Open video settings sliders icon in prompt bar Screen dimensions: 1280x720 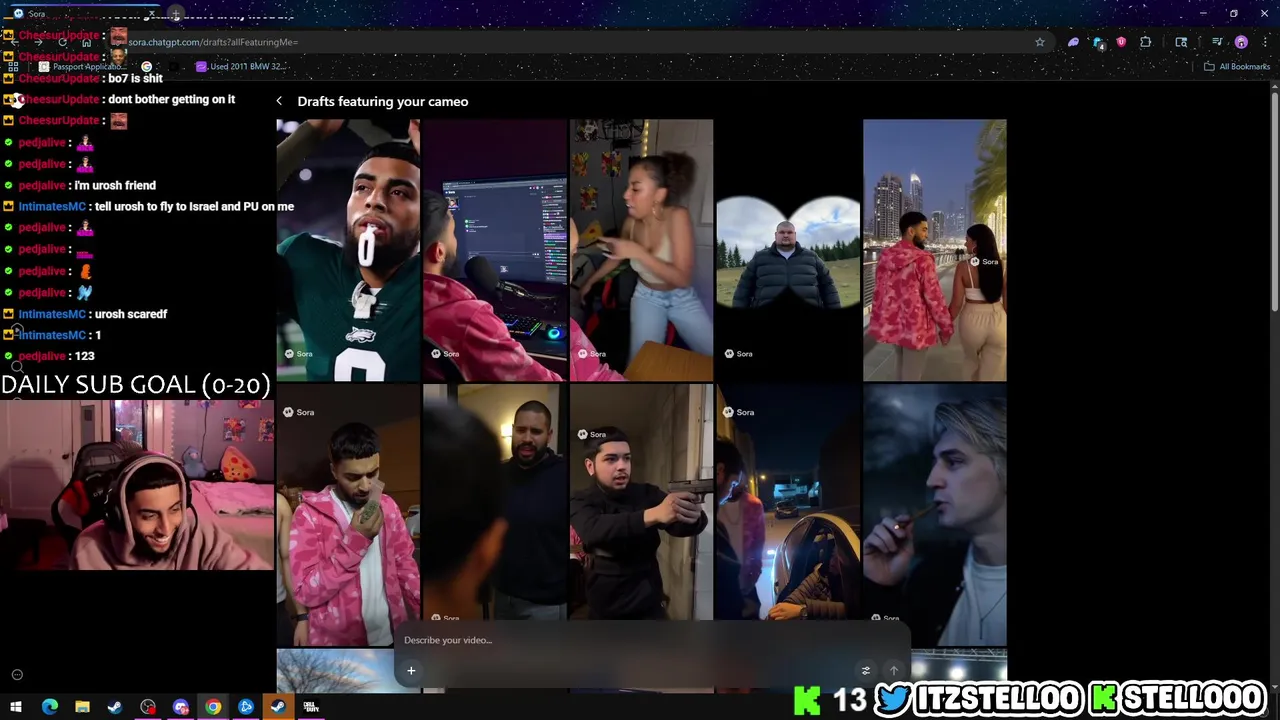[866, 670]
